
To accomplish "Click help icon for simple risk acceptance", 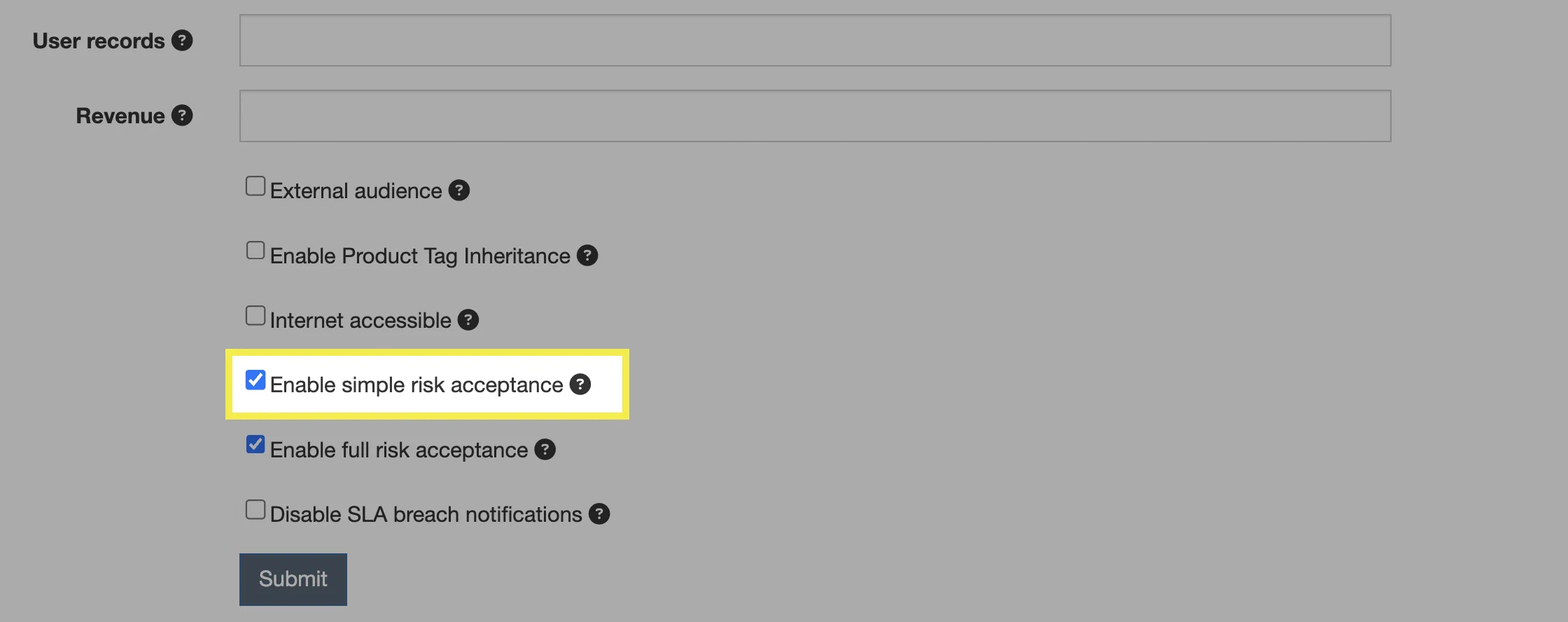I will (580, 385).
